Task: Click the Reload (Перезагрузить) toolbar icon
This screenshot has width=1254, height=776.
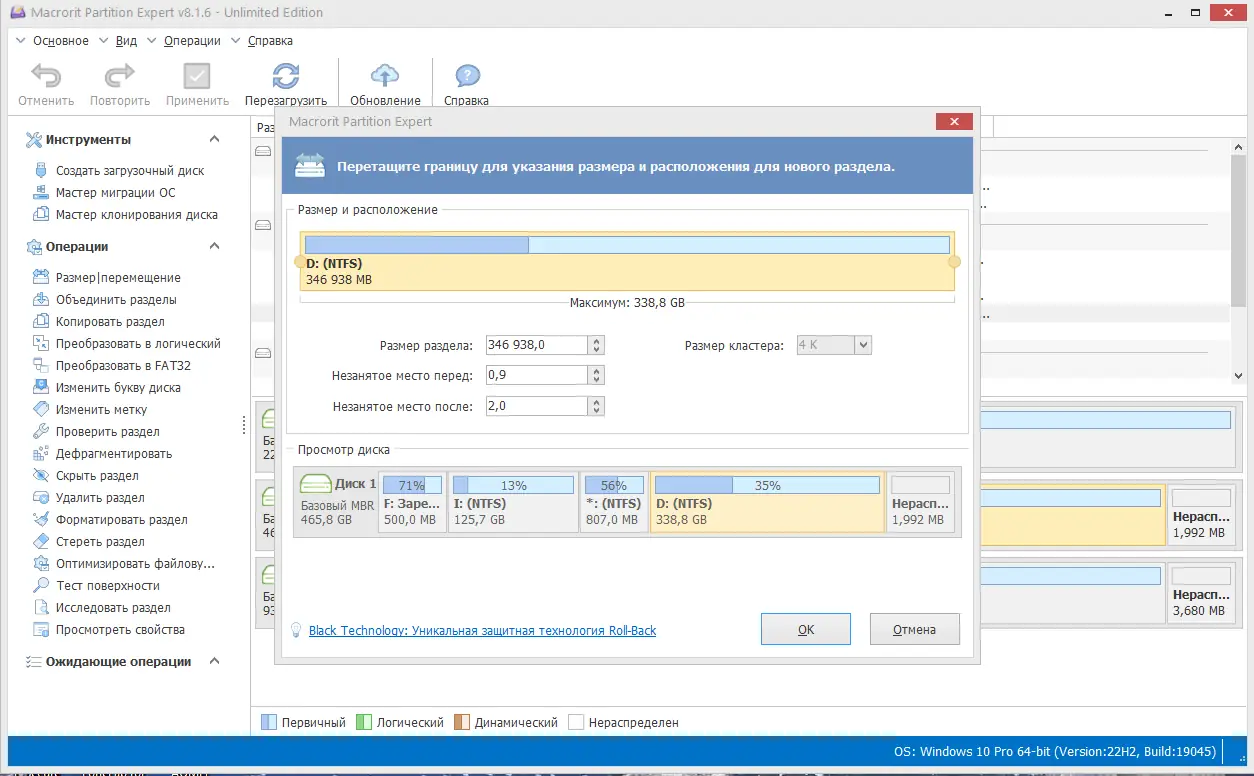Action: 286,76
